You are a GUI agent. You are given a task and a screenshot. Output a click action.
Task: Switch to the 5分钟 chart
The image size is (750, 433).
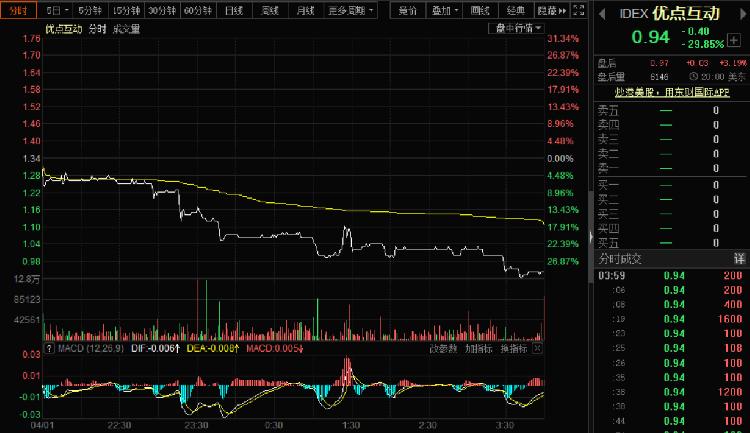[90, 10]
